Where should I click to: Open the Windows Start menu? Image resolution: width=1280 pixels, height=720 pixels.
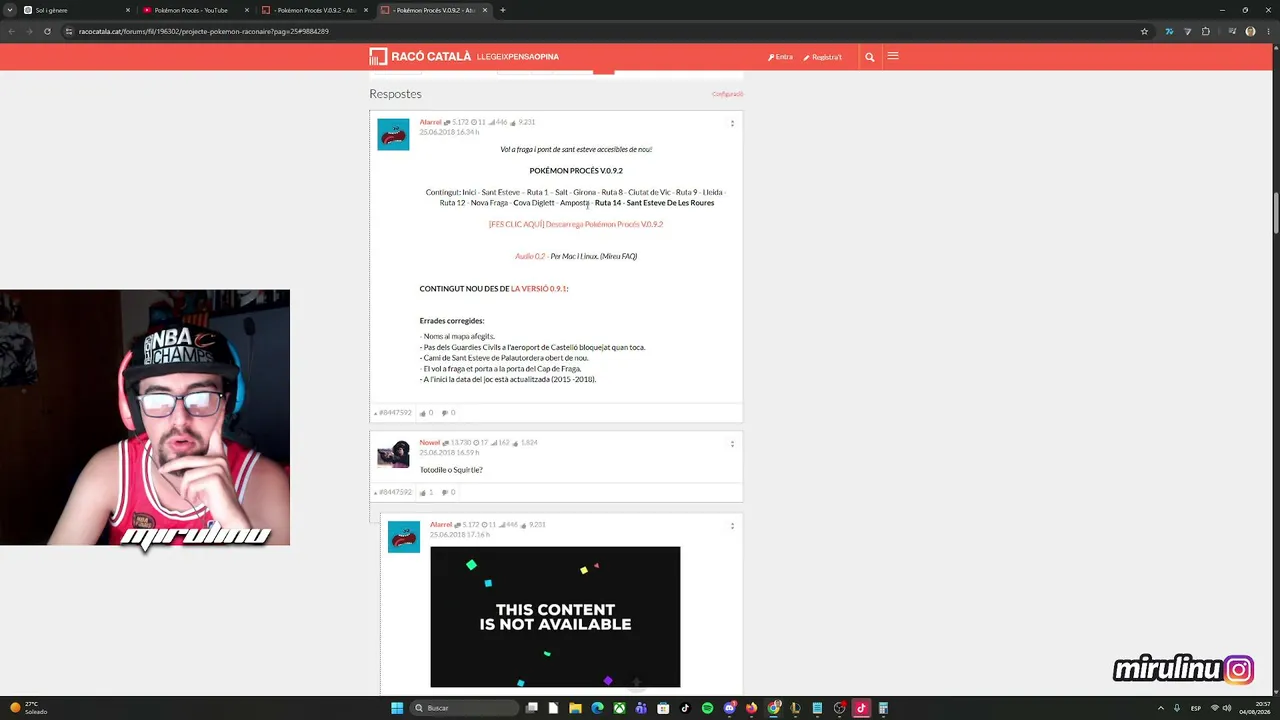coord(397,708)
